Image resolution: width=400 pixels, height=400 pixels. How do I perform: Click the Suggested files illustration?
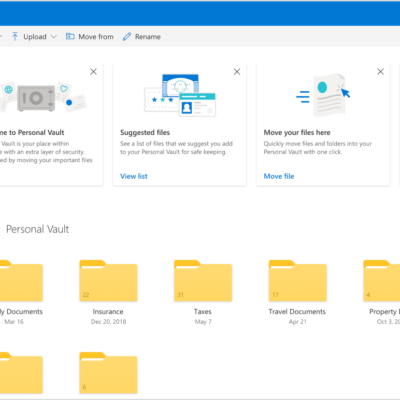[180, 95]
